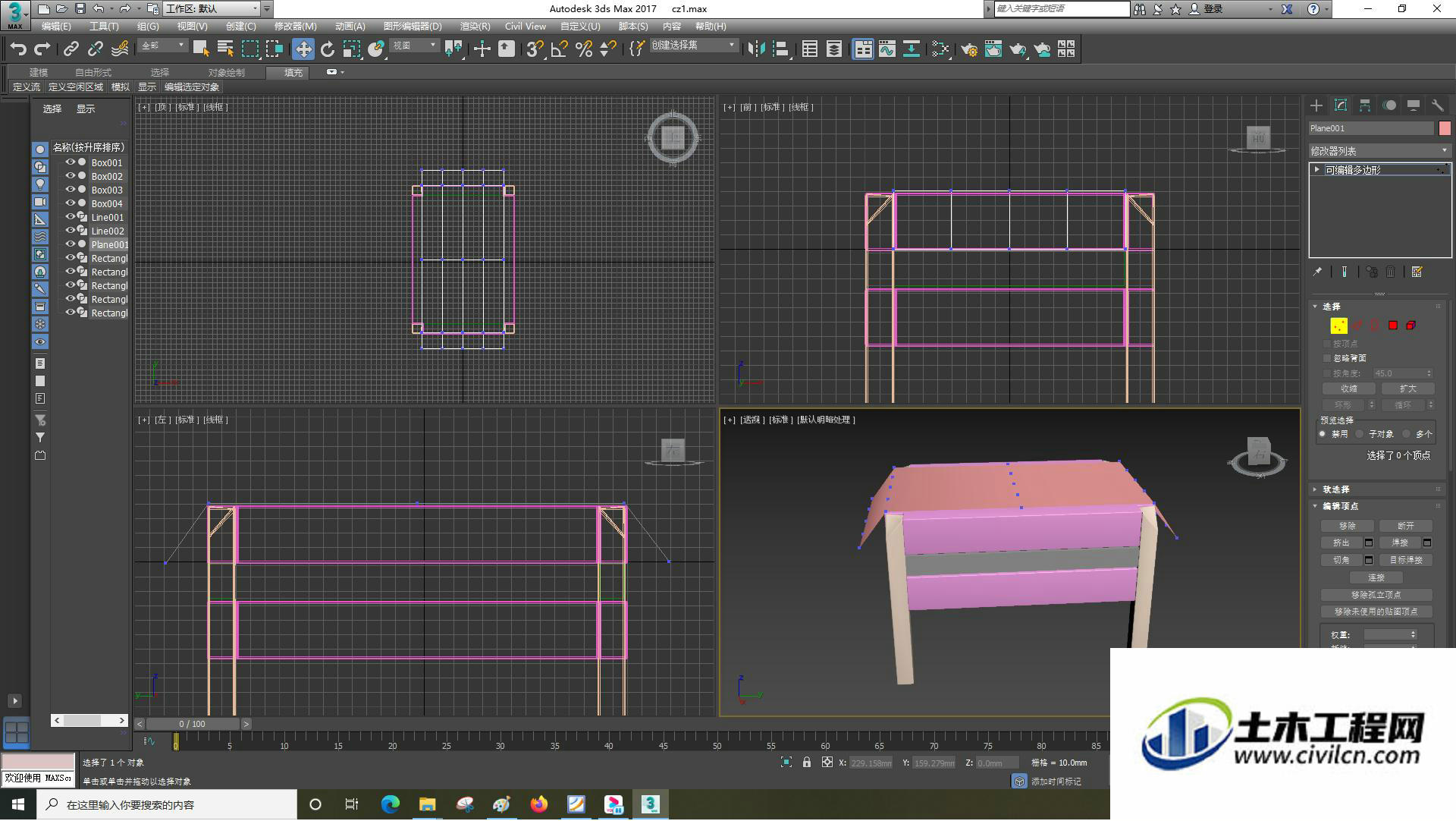This screenshot has height=821, width=1456.
Task: Select the 禁用 preview selection radio
Action: click(x=1323, y=434)
